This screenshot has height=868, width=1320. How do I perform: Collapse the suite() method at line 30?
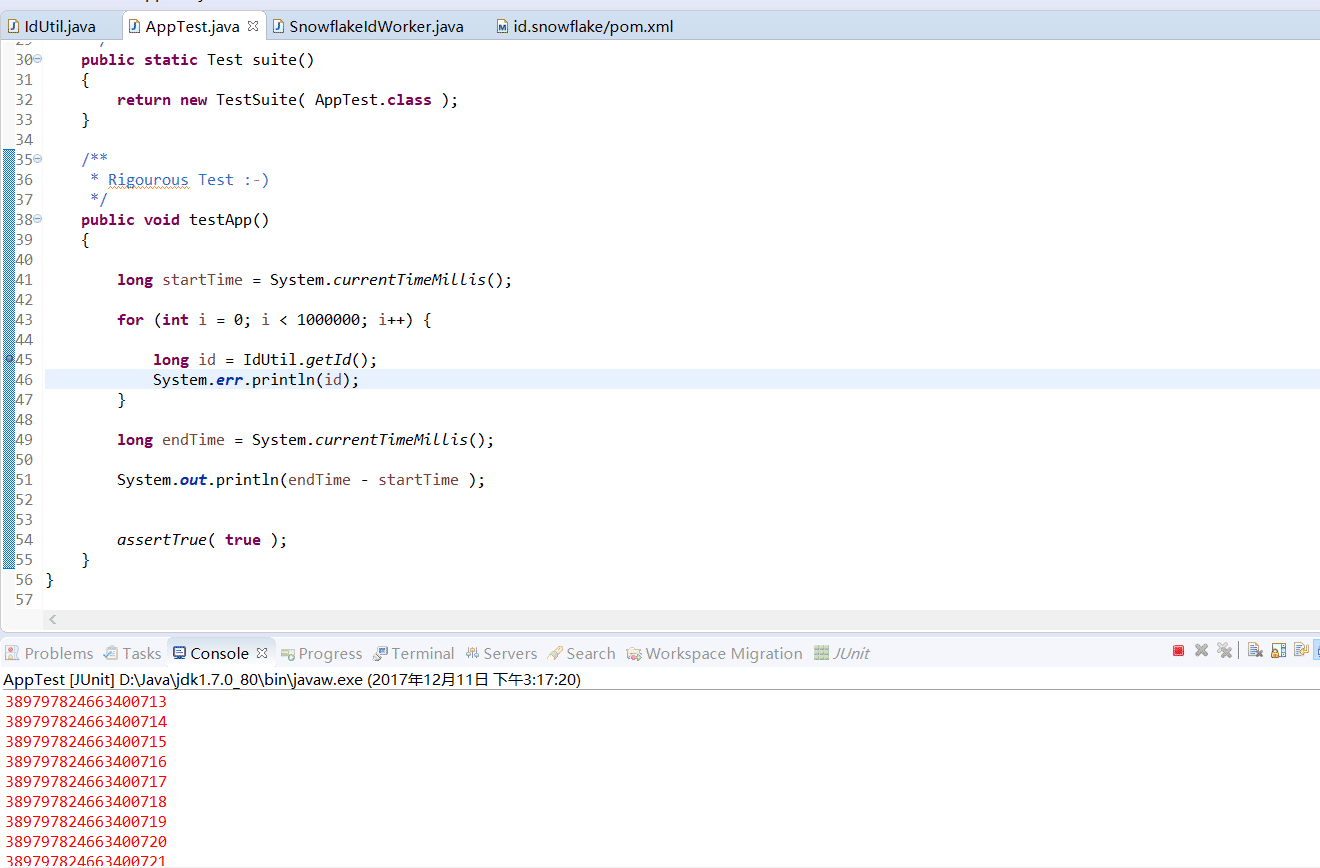pos(38,59)
